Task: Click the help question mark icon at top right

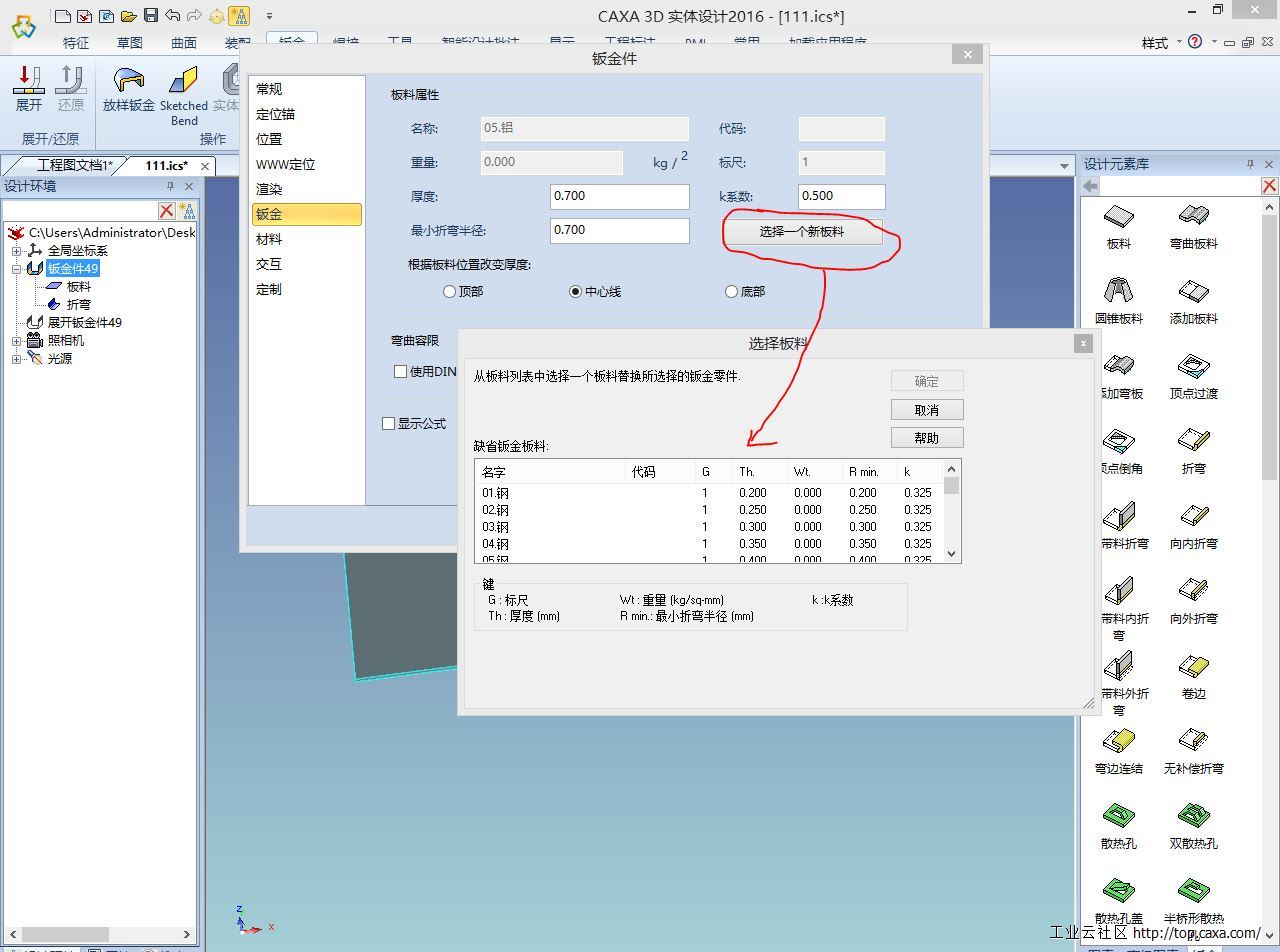Action: pyautogui.click(x=1195, y=42)
